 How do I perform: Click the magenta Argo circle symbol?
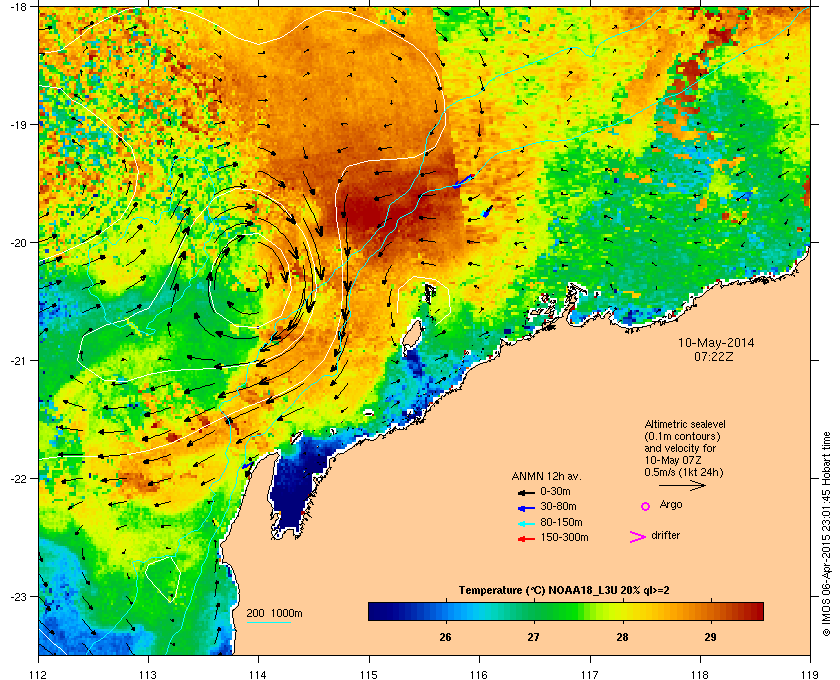click(646, 506)
